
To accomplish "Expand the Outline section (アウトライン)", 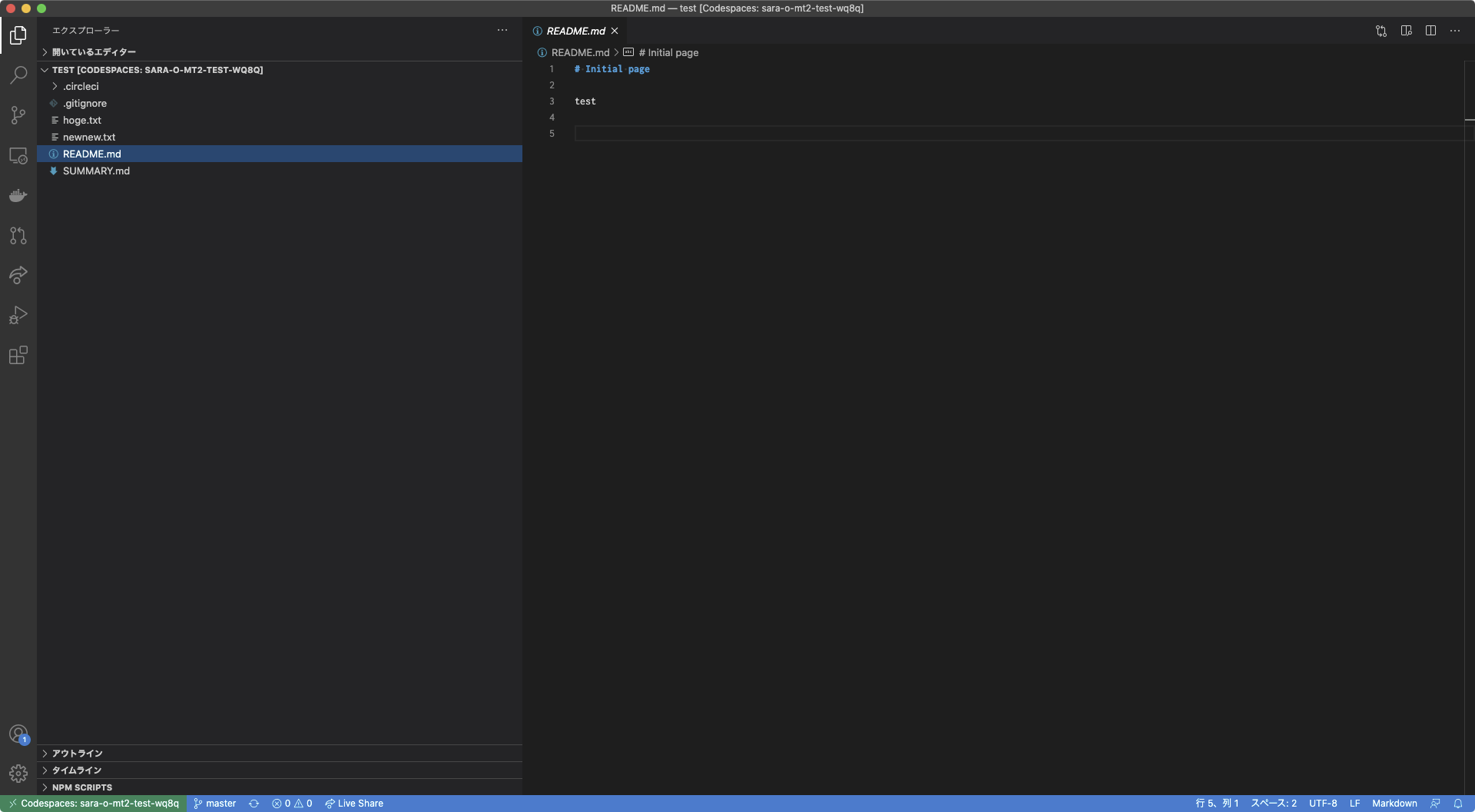I will pos(280,754).
